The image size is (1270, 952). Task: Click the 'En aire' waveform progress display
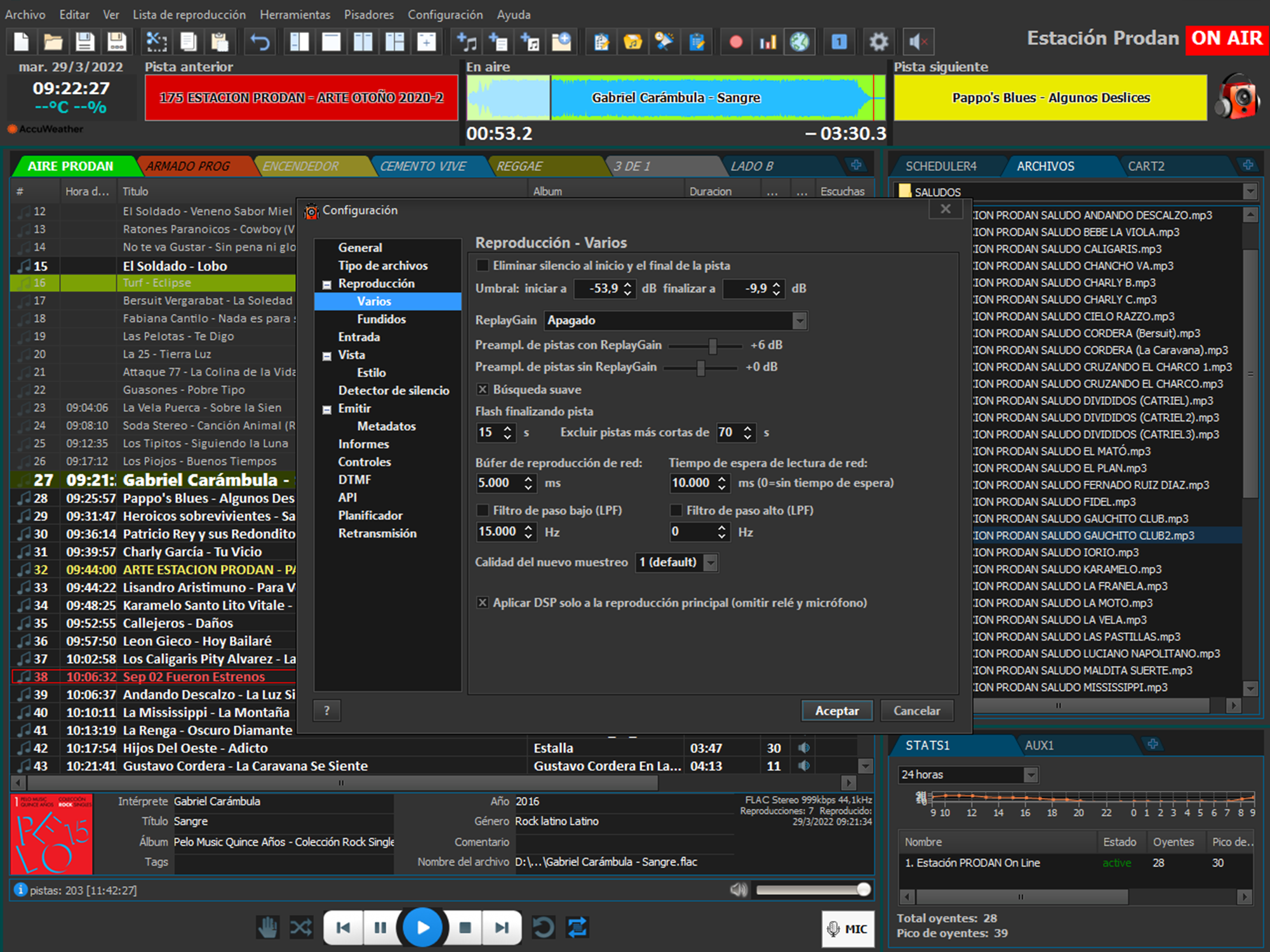[x=676, y=98]
